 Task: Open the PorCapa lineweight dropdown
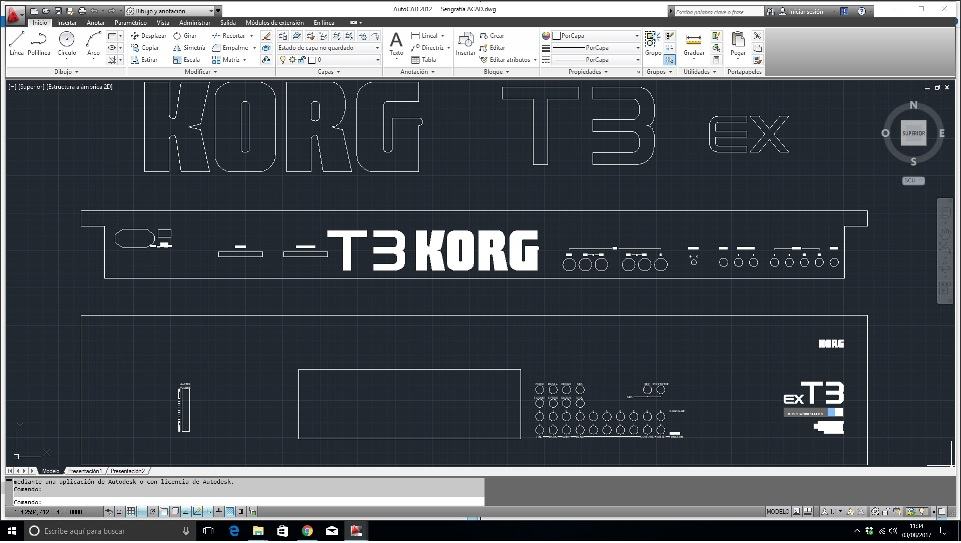pyautogui.click(x=596, y=48)
